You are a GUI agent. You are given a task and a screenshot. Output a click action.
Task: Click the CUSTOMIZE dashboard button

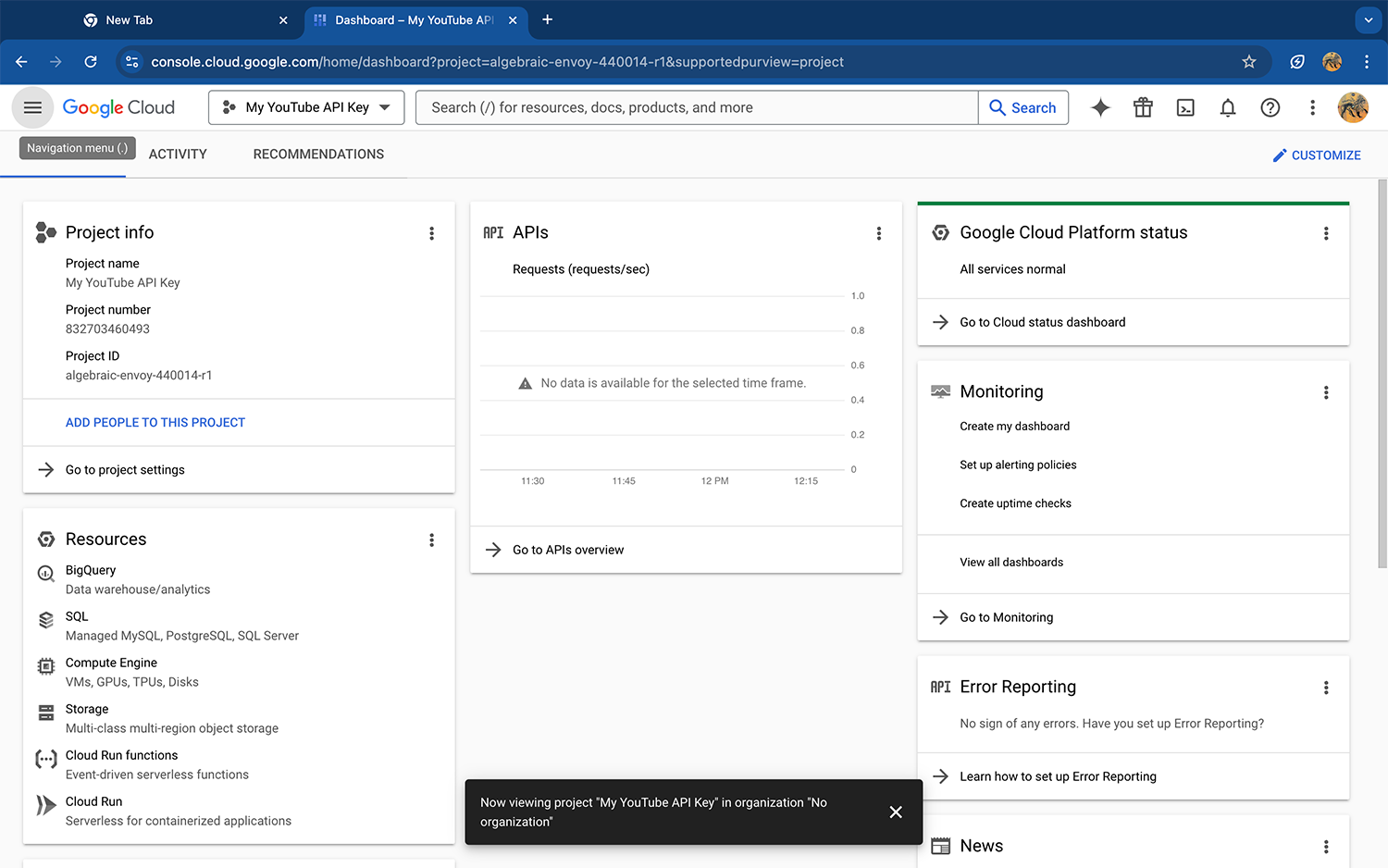click(1317, 155)
